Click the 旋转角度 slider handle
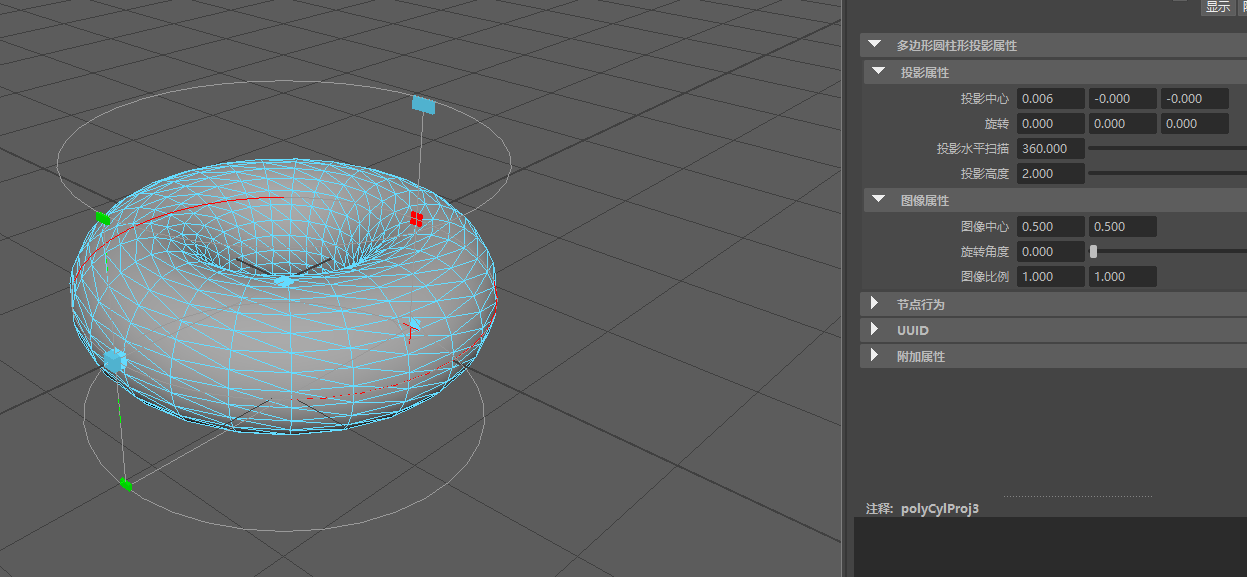This screenshot has height=577, width=1247. [1093, 252]
